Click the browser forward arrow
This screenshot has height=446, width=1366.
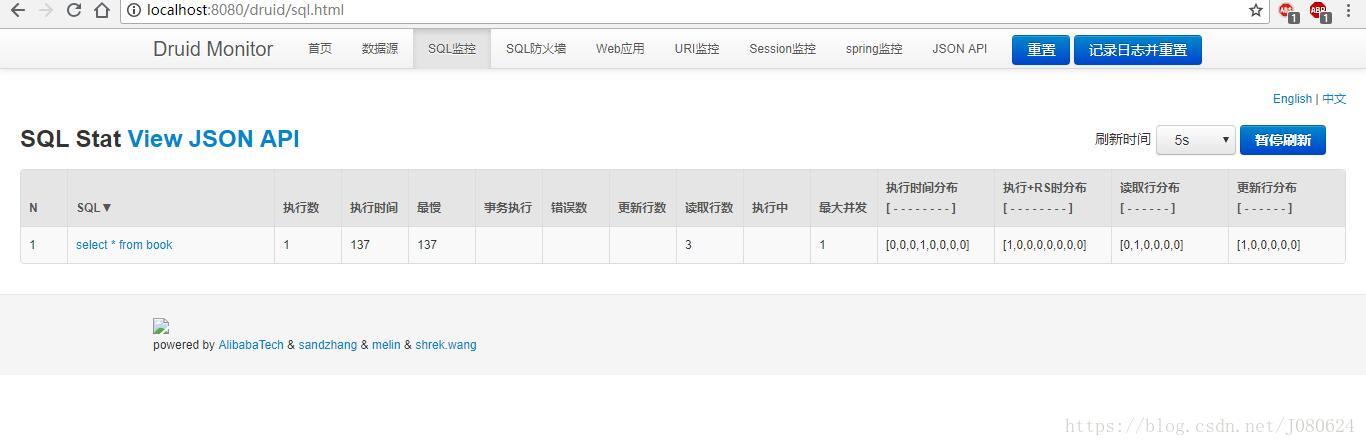tap(45, 10)
